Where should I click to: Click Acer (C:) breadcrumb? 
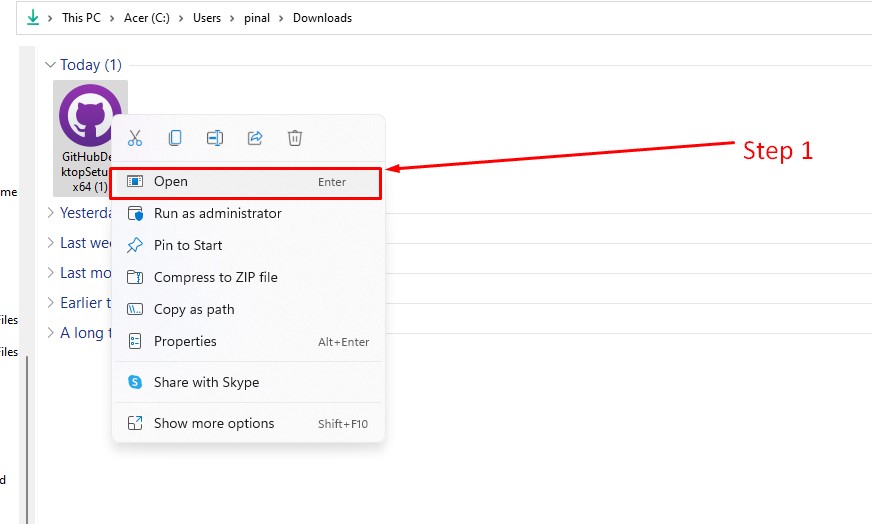(147, 18)
